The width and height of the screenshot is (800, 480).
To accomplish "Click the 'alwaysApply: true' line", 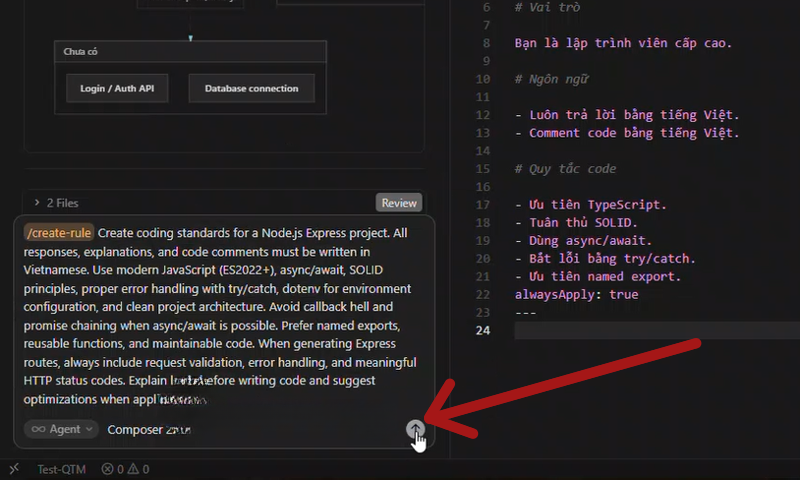I will click(x=577, y=294).
